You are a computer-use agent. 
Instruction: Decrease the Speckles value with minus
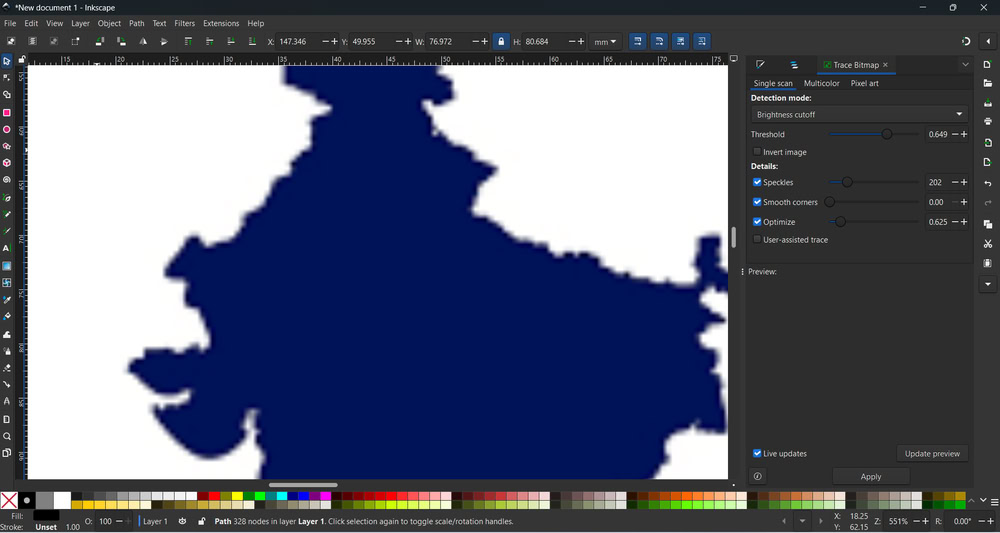[955, 182]
